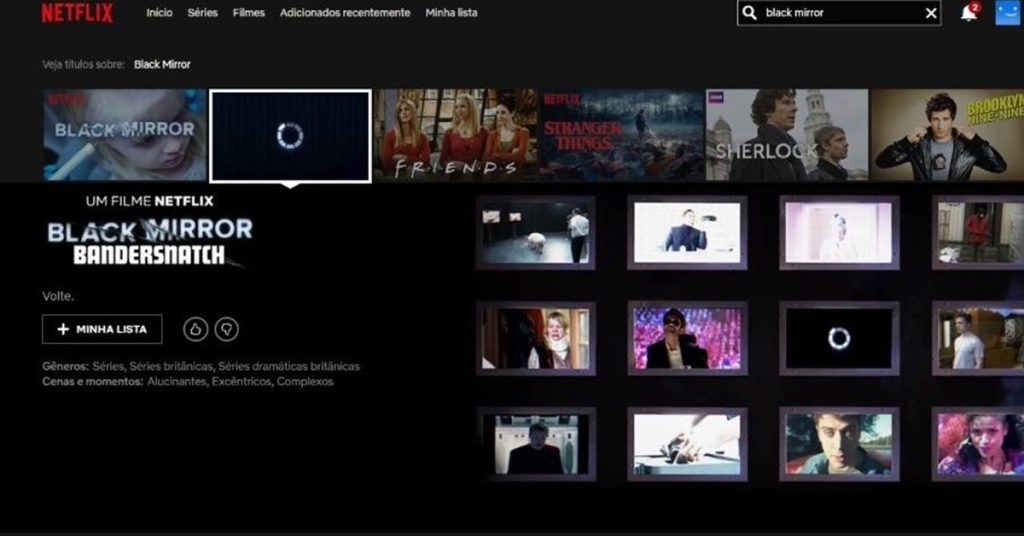
Task: Click the Black Mirror Bandersnatch title logo
Action: pos(150,242)
